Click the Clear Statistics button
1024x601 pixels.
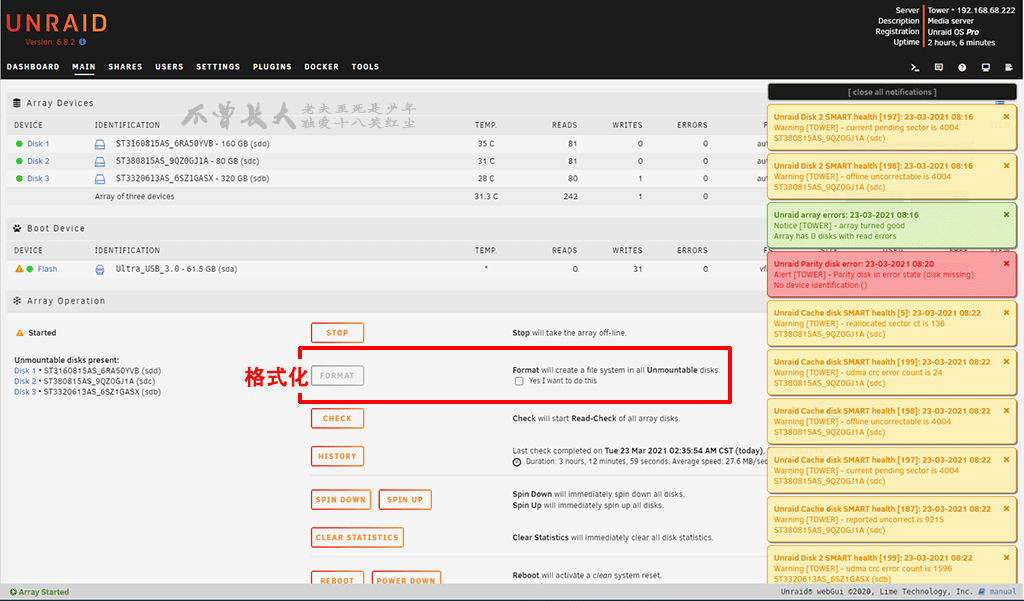pos(357,538)
